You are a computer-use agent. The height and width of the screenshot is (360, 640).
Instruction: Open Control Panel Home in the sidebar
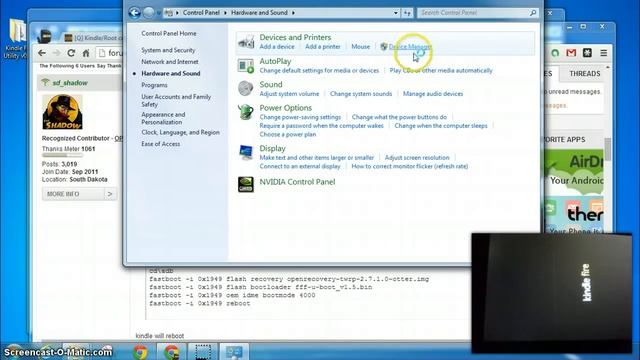click(x=169, y=33)
